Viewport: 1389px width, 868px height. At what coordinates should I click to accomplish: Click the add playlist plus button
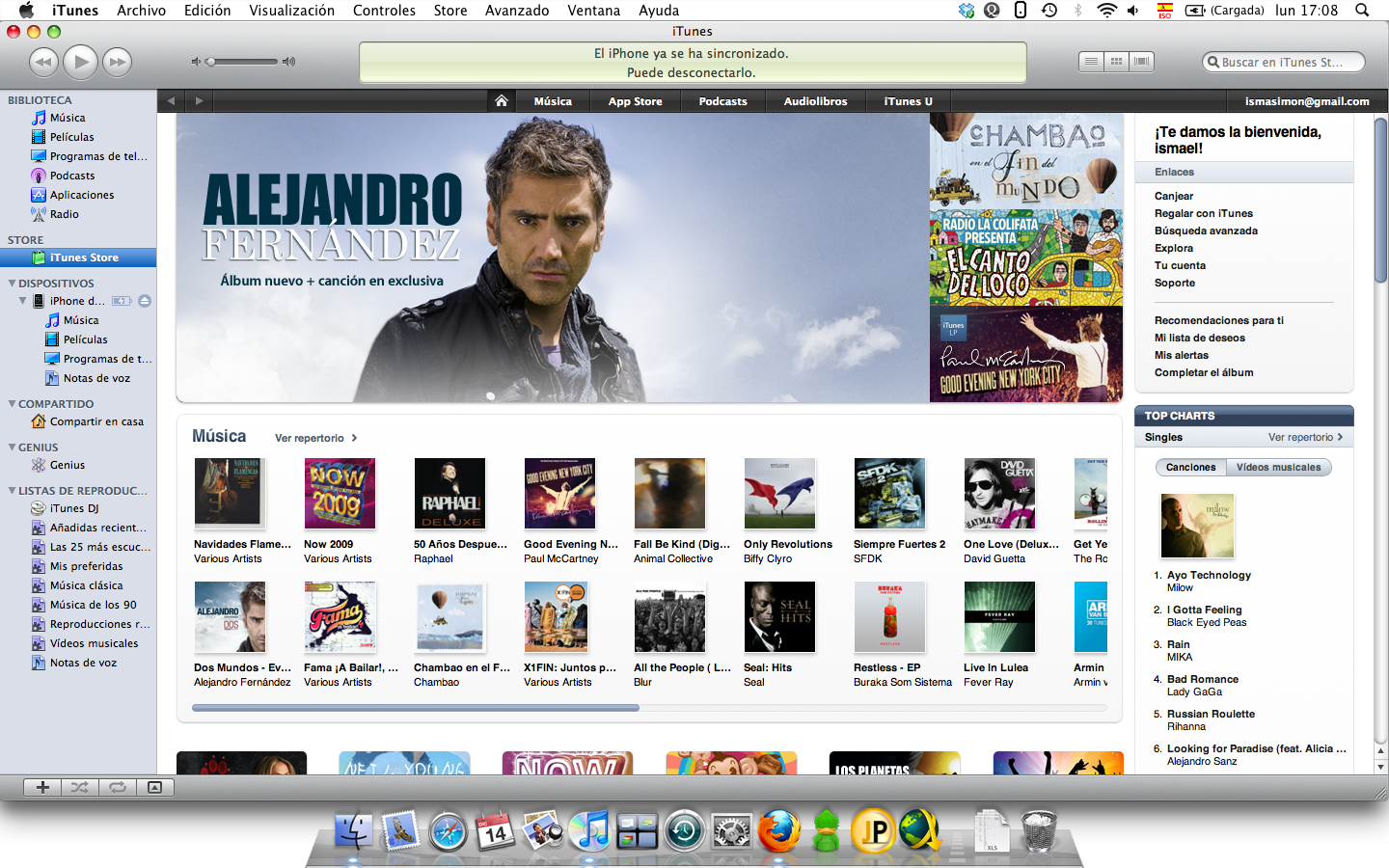tap(42, 787)
